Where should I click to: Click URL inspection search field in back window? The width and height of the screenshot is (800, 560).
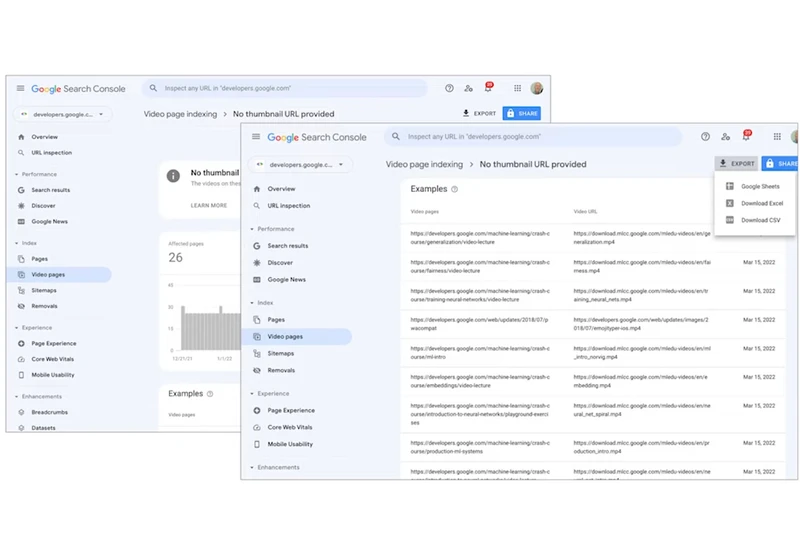(284, 88)
